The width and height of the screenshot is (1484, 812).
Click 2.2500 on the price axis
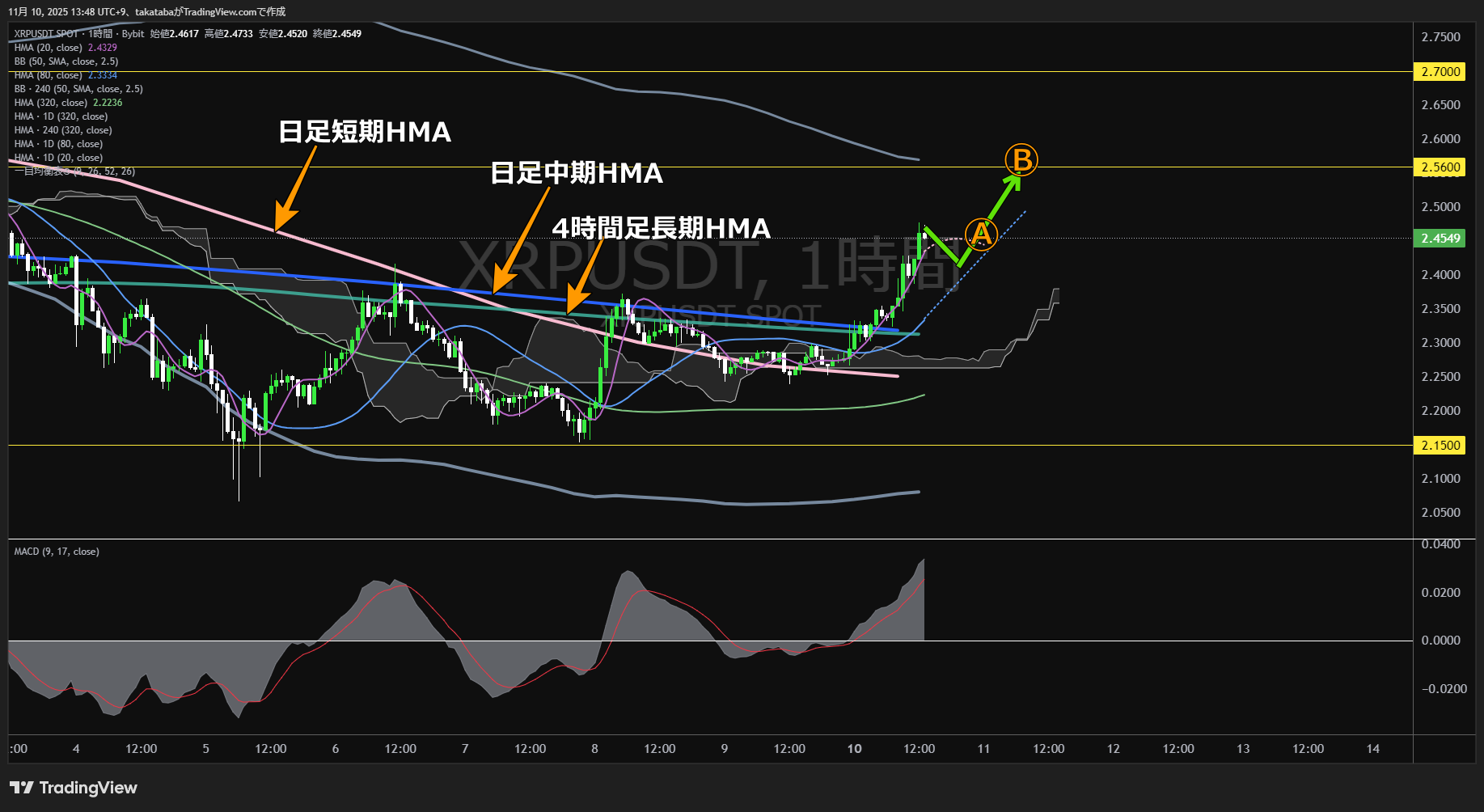[x=1441, y=377]
